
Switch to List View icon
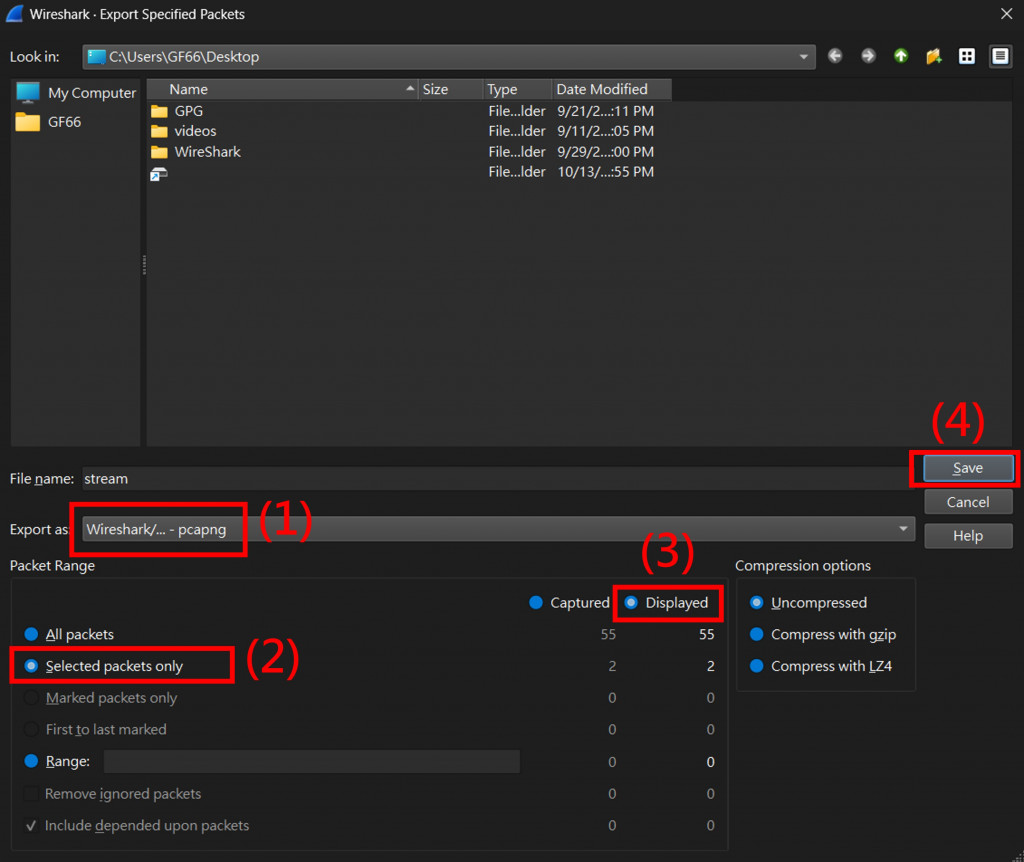coord(967,56)
